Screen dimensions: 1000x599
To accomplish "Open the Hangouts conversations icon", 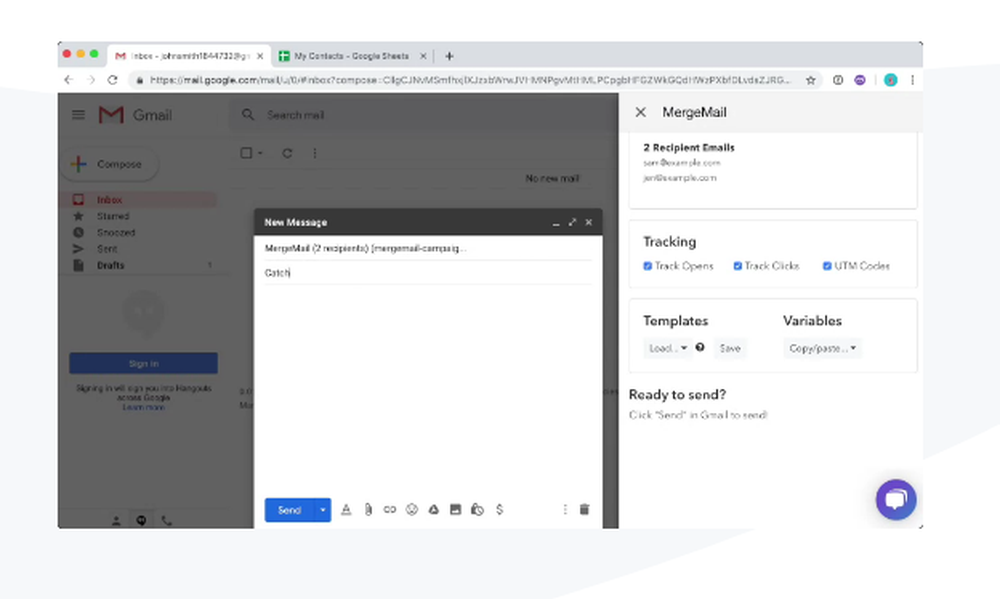I will point(141,521).
